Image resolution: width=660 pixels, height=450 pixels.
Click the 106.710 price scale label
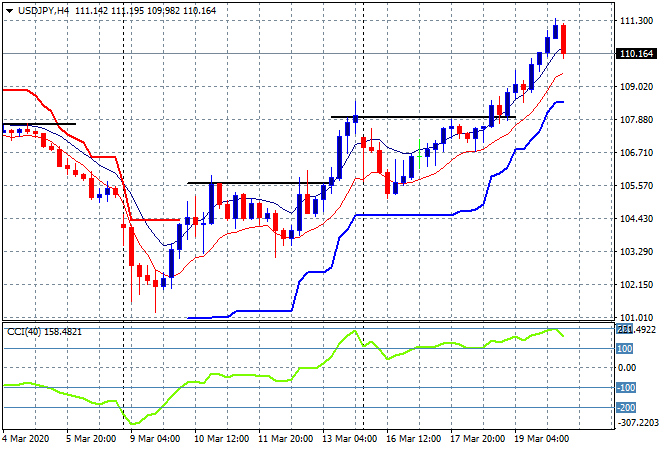636,152
